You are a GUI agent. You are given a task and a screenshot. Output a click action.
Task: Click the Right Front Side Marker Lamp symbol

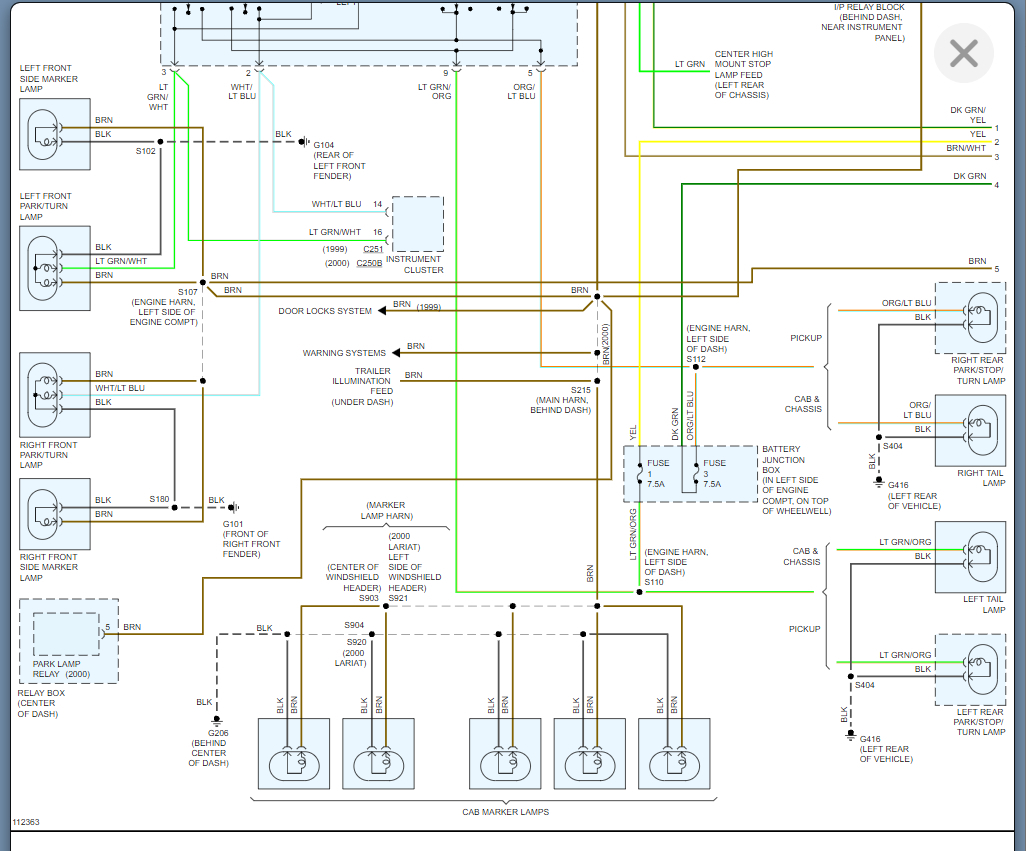pyautogui.click(x=55, y=514)
